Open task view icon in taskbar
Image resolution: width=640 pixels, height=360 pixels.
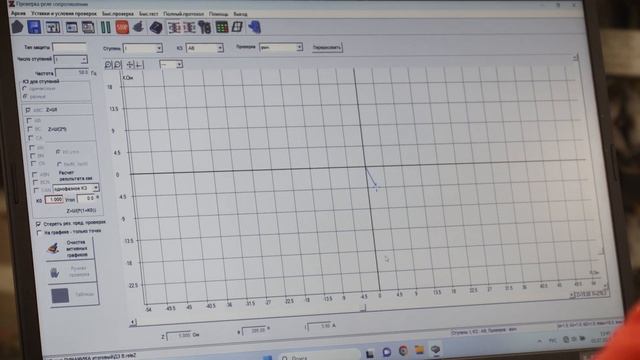(370, 353)
